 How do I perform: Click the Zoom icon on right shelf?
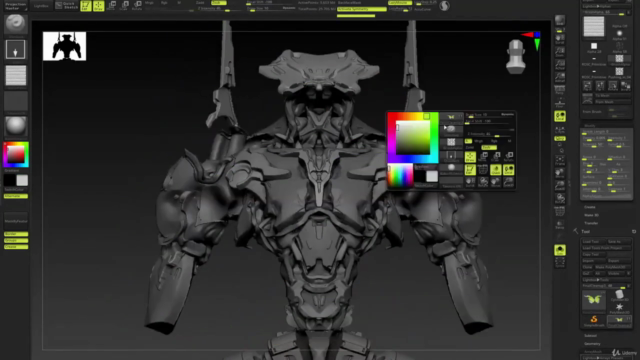tap(560, 52)
